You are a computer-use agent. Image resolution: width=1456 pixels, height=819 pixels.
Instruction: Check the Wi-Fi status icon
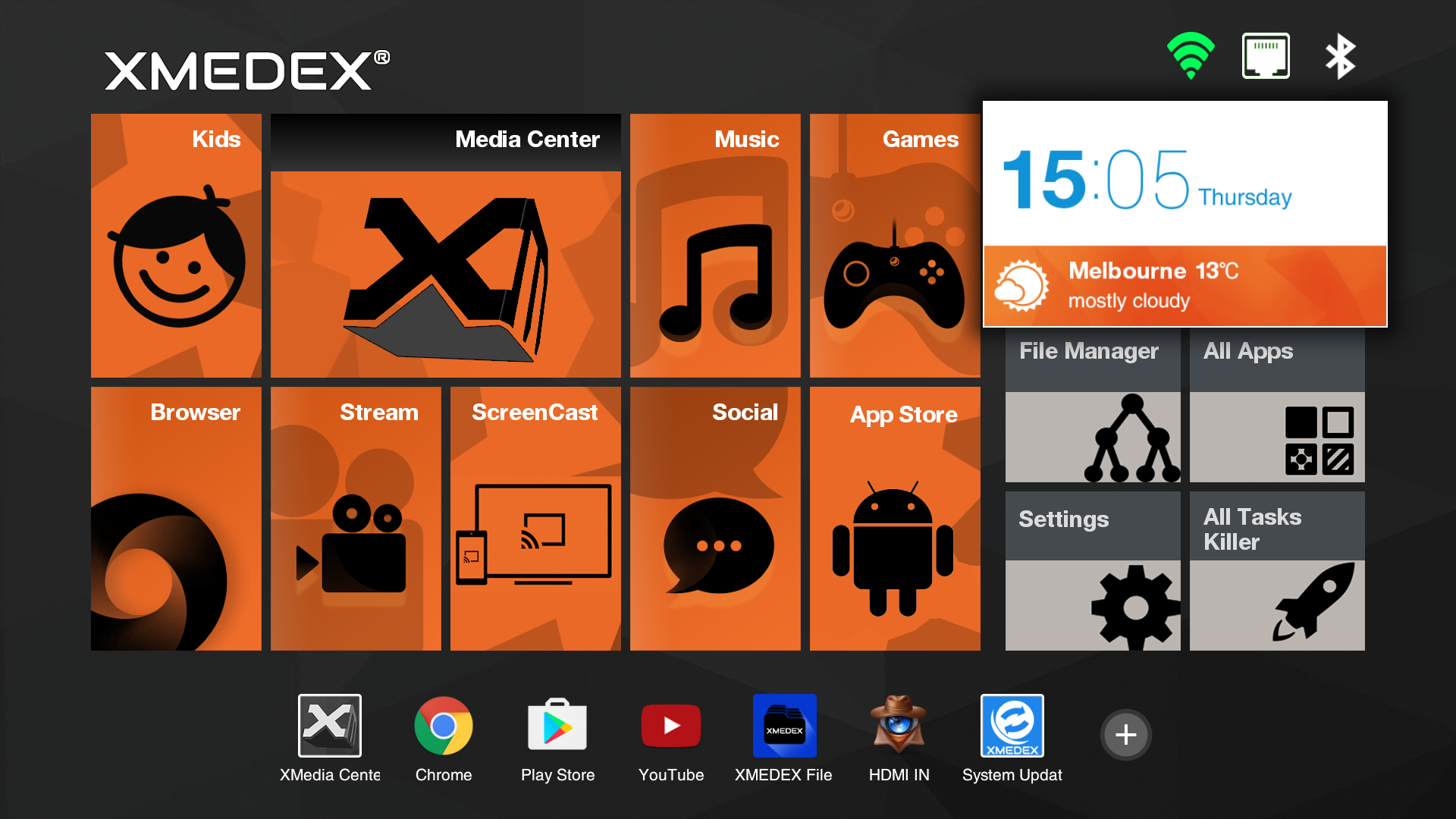[1191, 55]
